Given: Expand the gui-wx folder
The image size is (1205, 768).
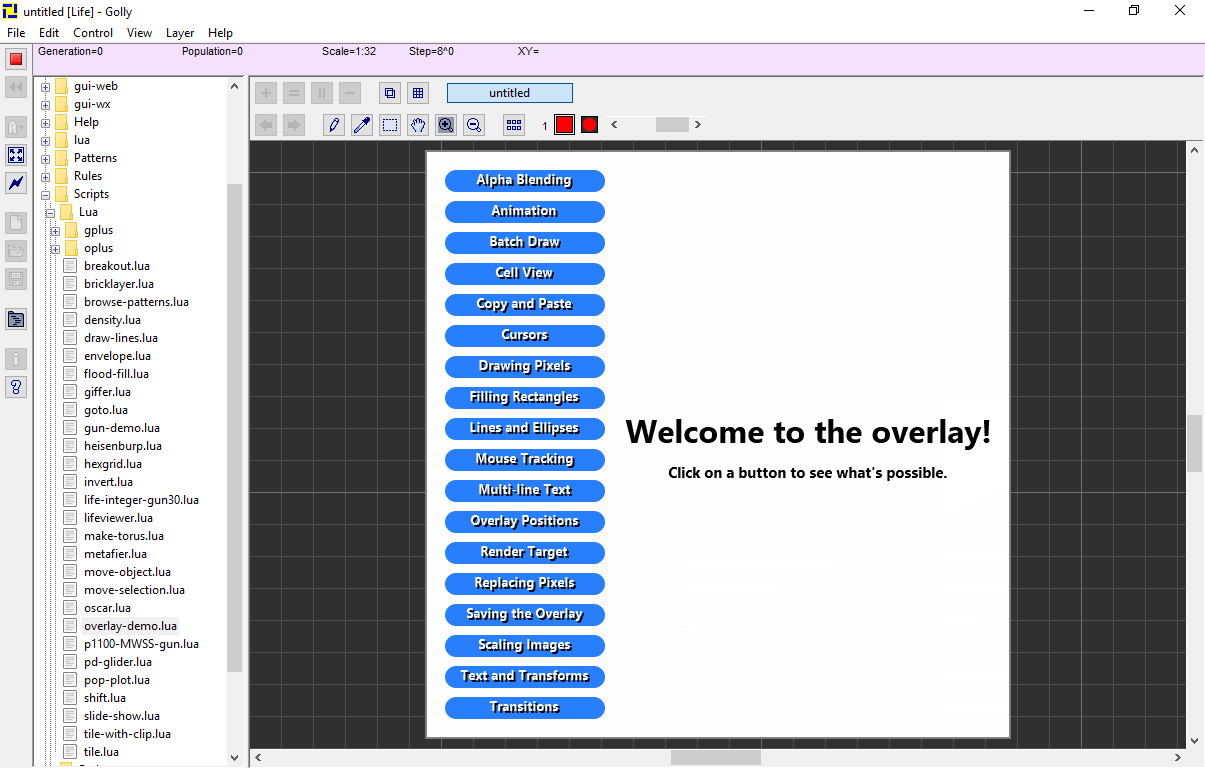Looking at the screenshot, I should [45, 105].
